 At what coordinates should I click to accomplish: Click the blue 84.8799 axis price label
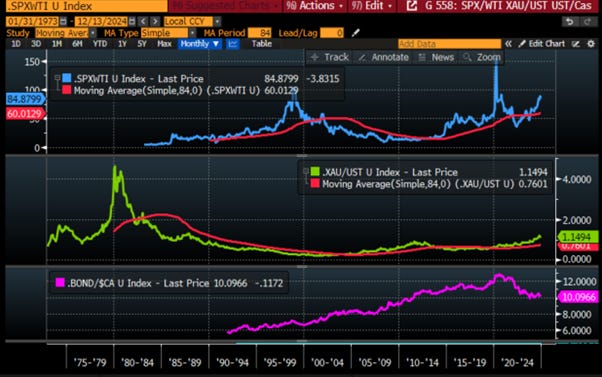pos(25,99)
